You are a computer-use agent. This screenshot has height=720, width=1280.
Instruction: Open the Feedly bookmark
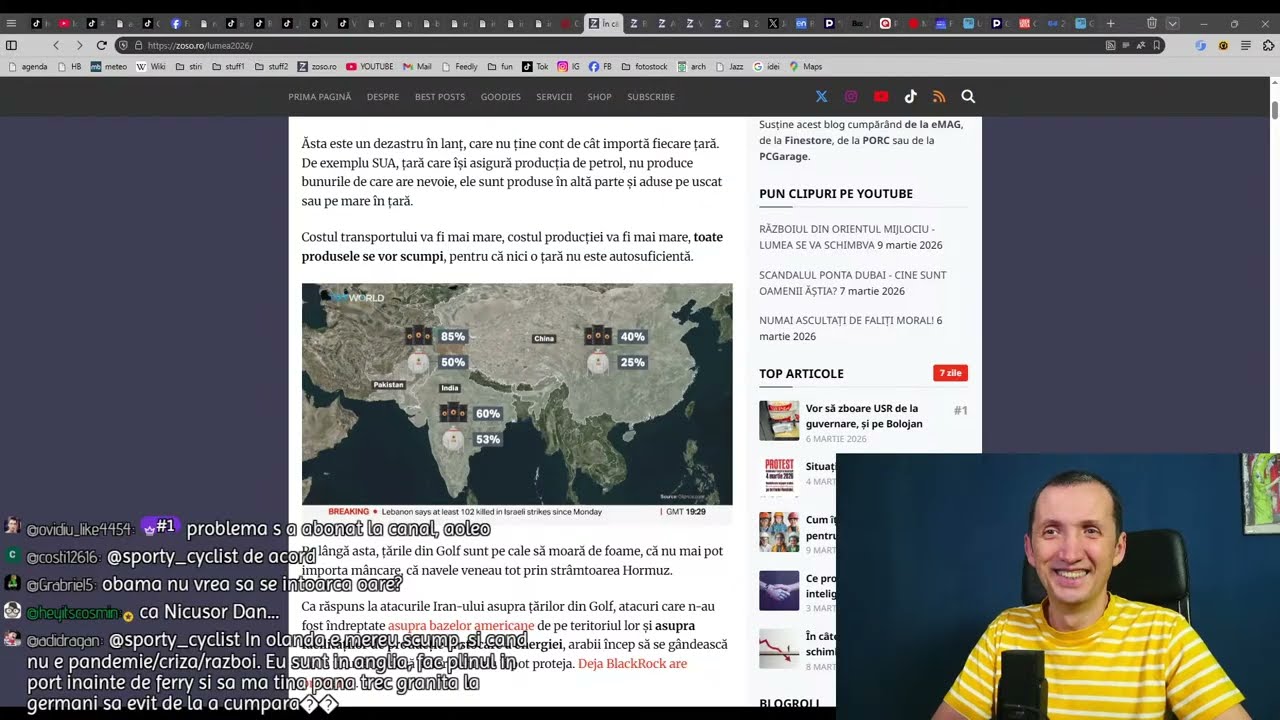(460, 67)
